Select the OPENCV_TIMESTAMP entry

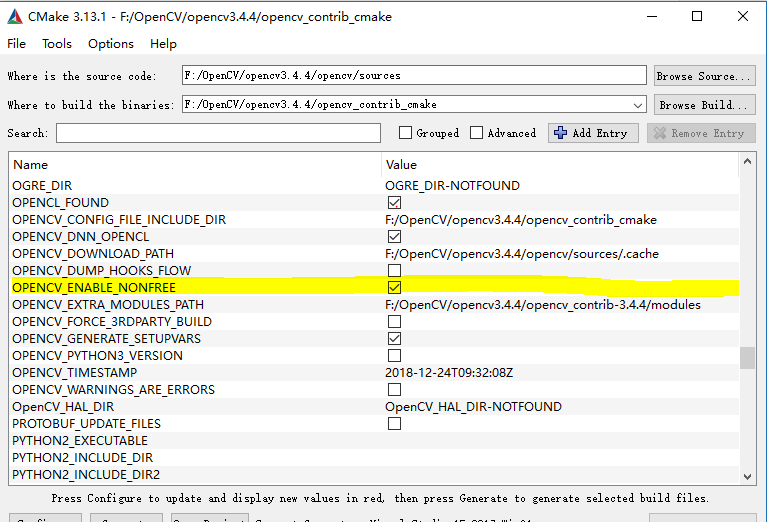(75, 373)
